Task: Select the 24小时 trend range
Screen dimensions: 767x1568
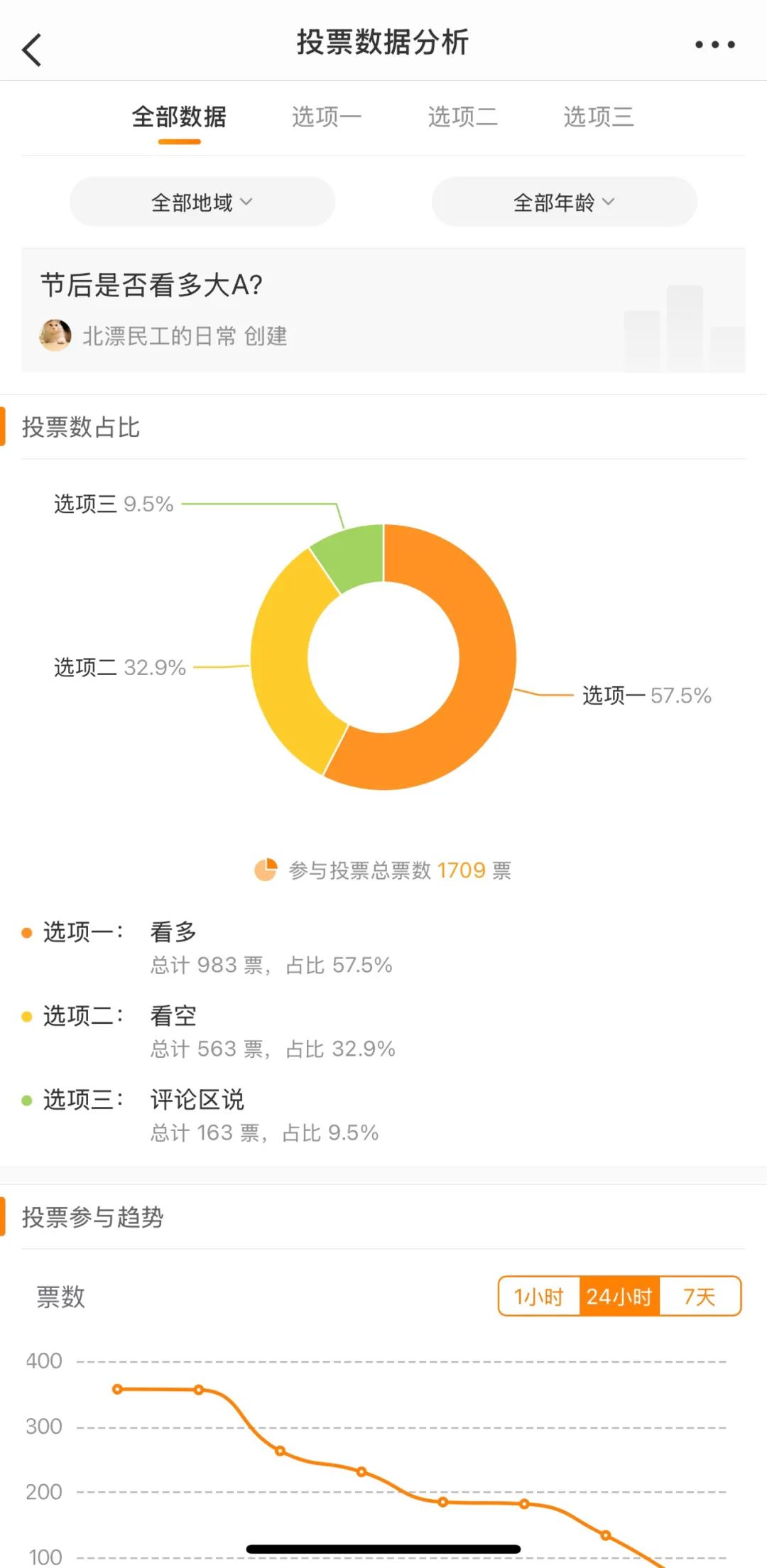Action: [619, 1297]
